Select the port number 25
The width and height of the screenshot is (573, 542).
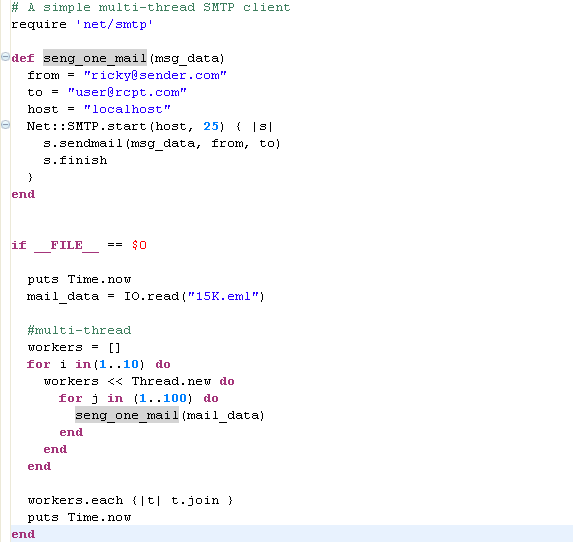point(211,126)
